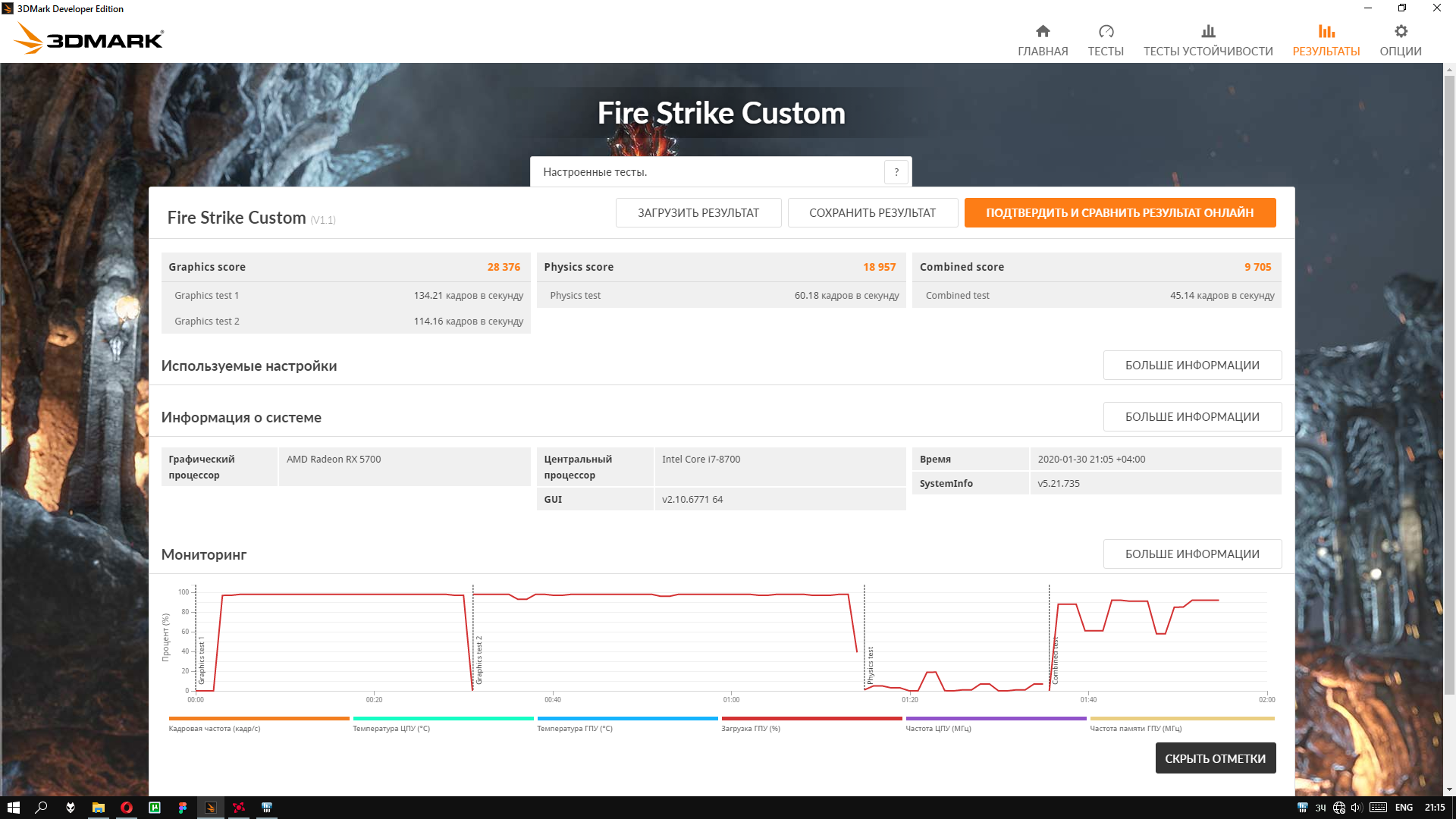Click Скрыть отметки button
The width and height of the screenshot is (1456, 819).
(1215, 758)
